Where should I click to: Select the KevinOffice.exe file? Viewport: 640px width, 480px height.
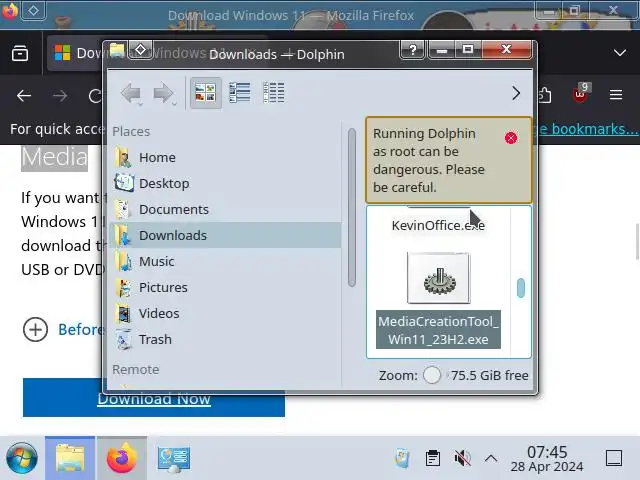[x=438, y=225]
